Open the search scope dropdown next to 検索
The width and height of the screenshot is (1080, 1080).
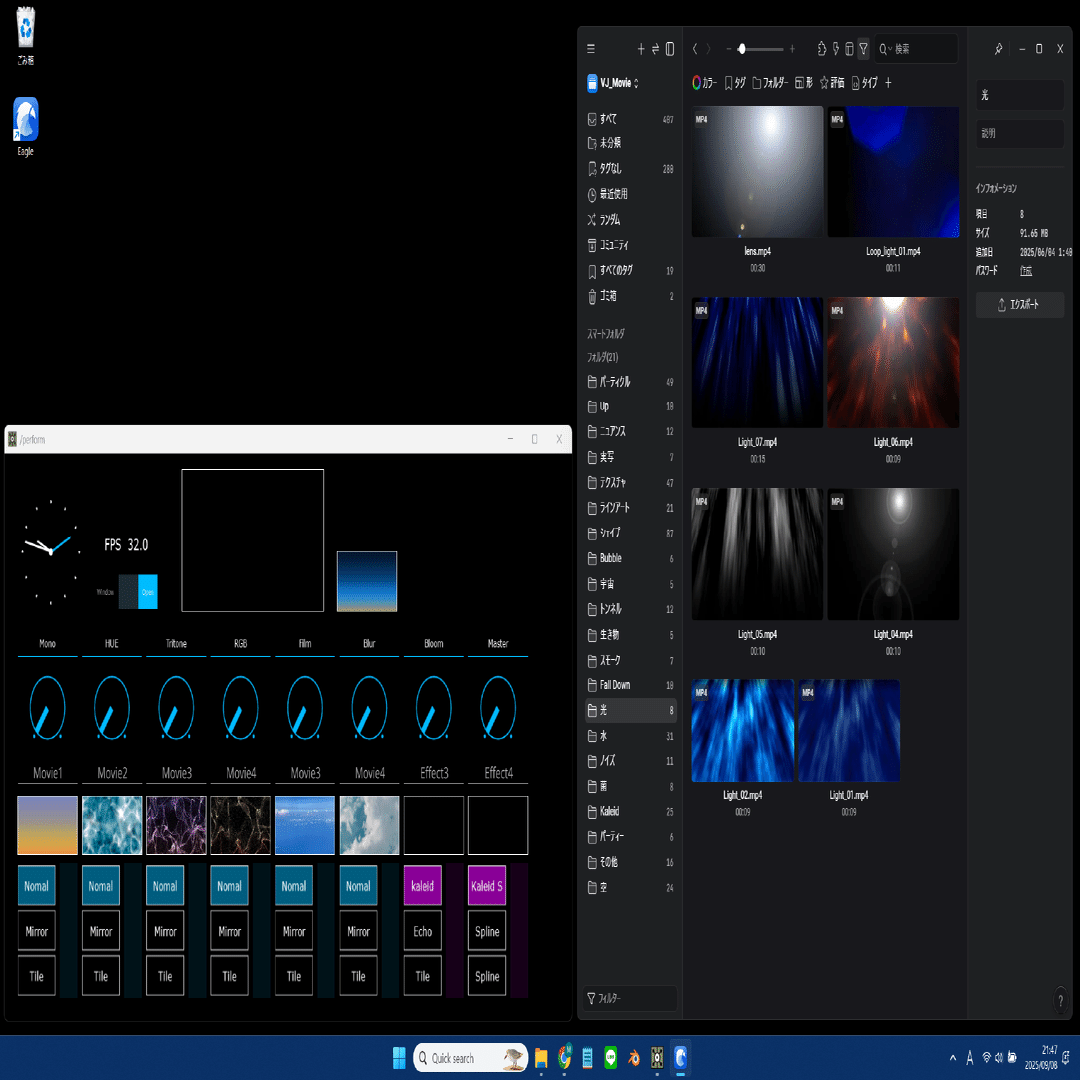pos(890,48)
